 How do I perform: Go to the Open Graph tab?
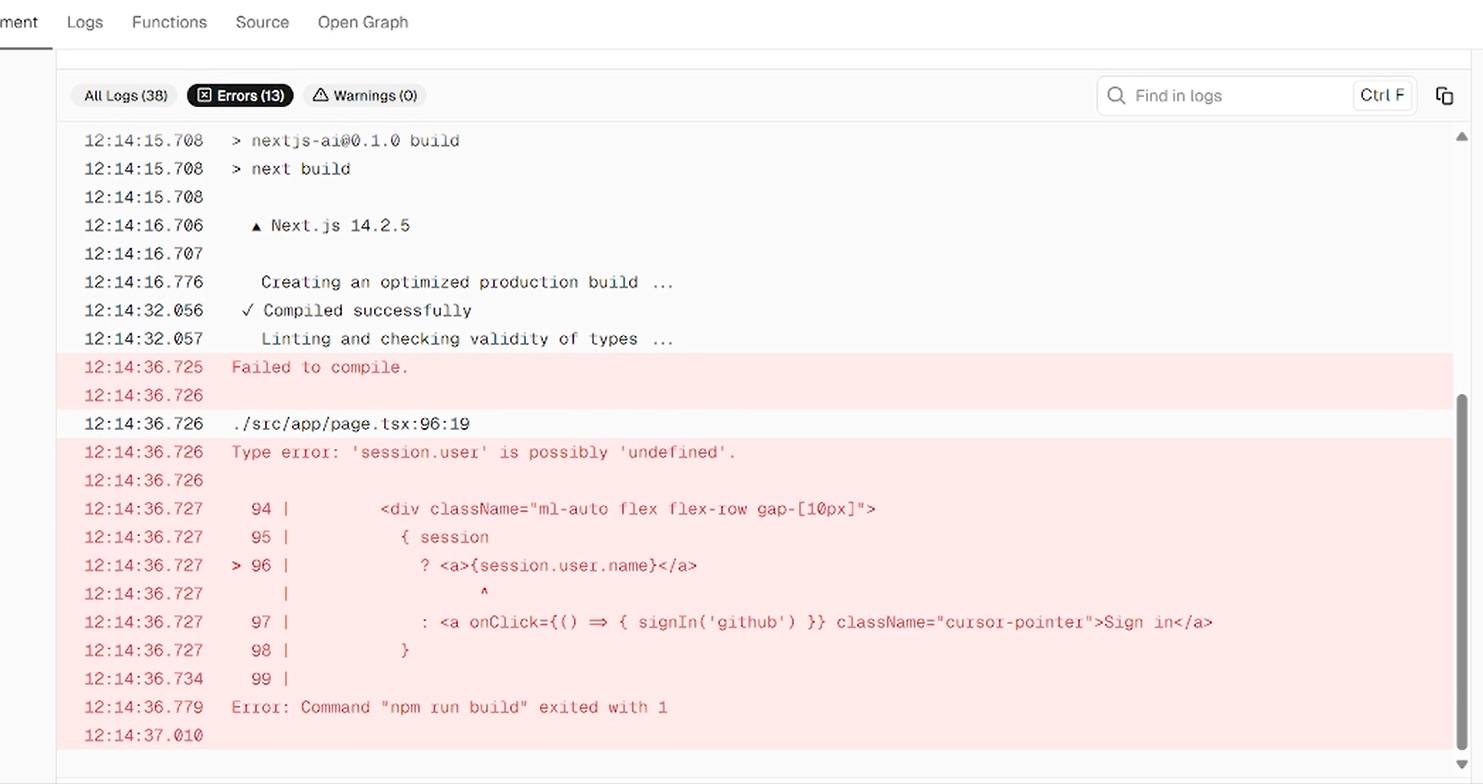point(363,22)
